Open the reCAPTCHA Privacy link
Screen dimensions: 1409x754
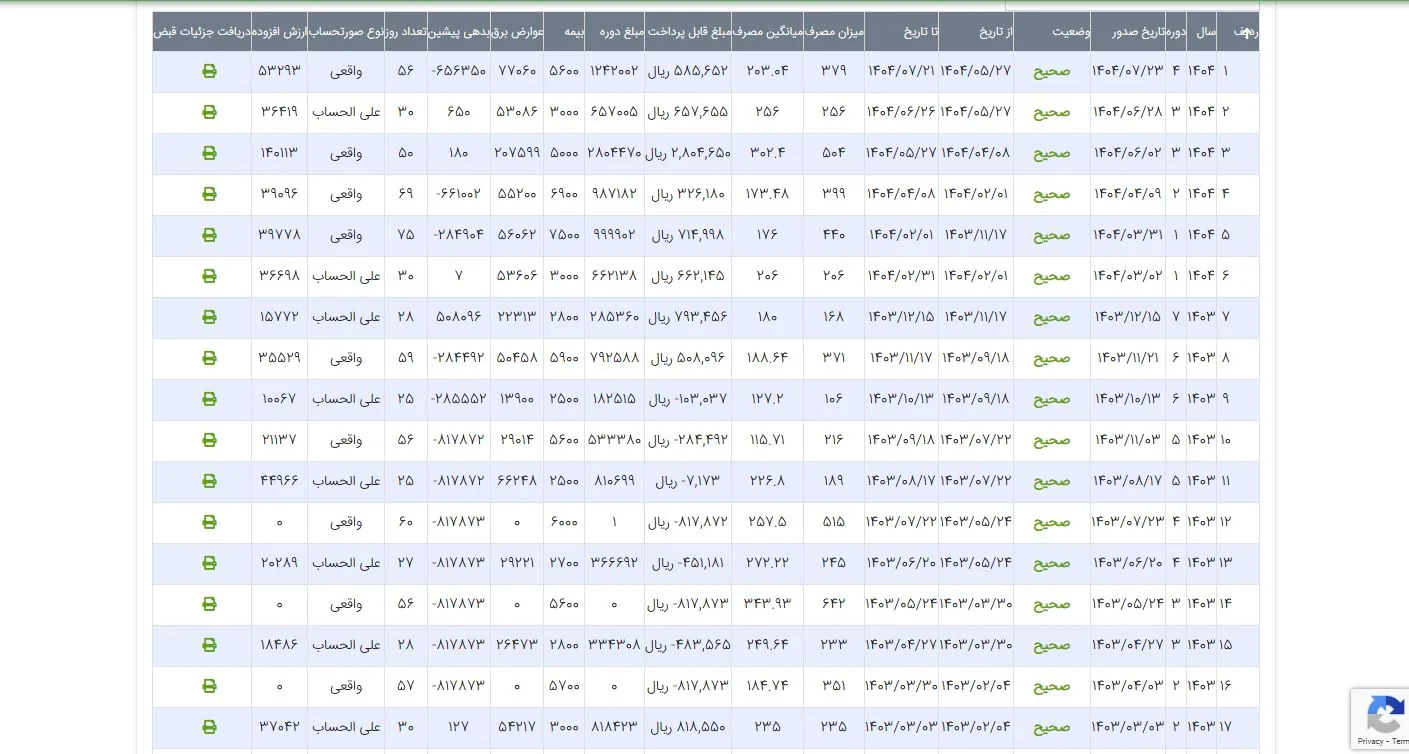(x=1370, y=742)
